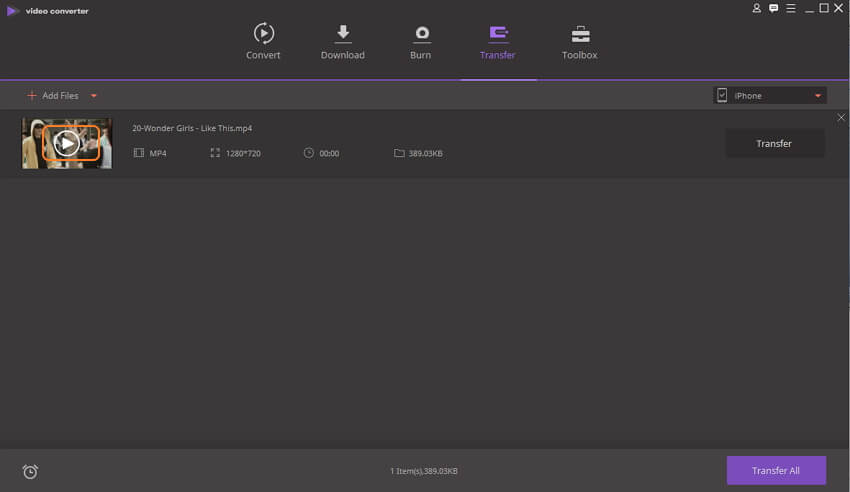
Task: Open the feedback chat bubble icon
Action: point(773,8)
